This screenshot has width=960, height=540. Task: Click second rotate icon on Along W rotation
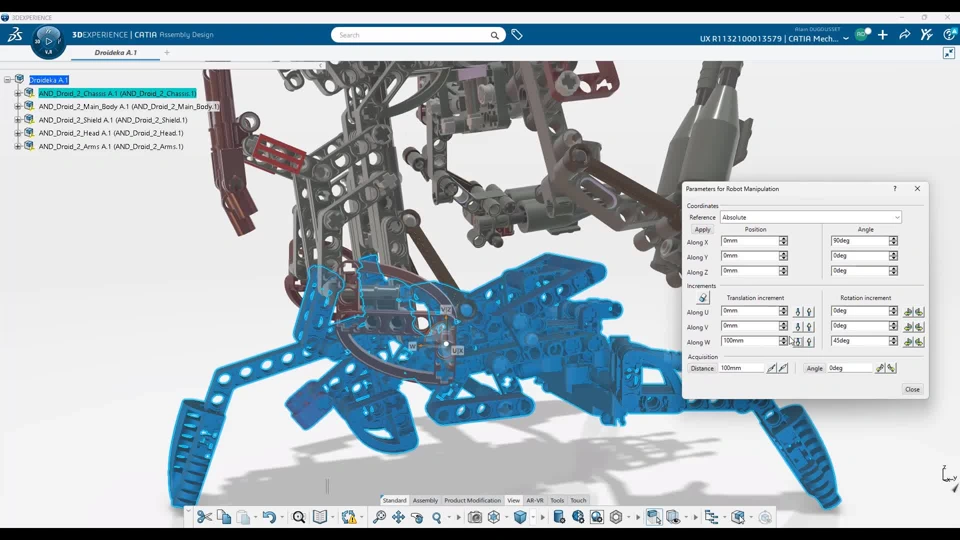[918, 342]
